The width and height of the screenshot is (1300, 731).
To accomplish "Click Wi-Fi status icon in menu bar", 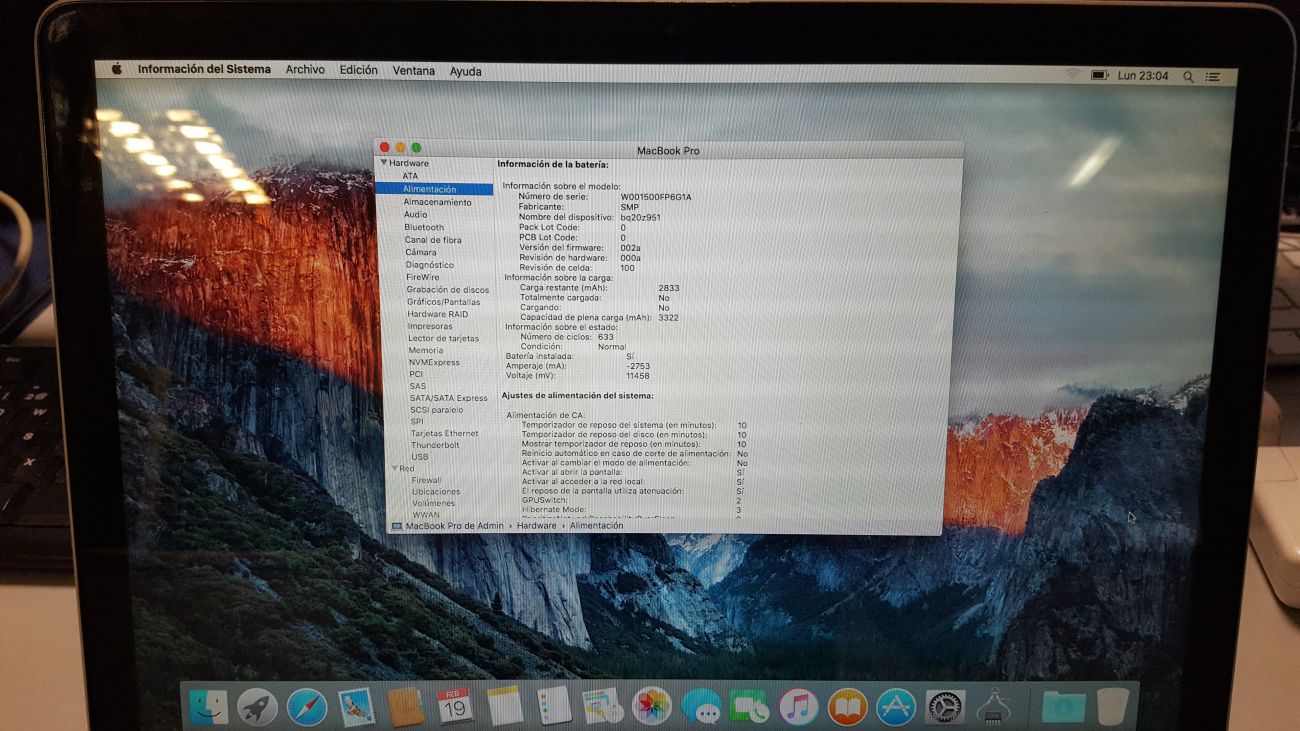I will pos(1072,75).
